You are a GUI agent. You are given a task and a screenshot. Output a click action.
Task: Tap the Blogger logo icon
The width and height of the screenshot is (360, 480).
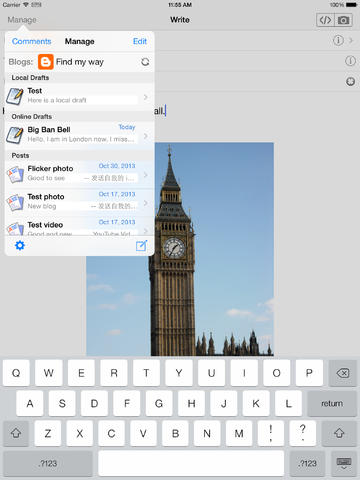(x=46, y=62)
